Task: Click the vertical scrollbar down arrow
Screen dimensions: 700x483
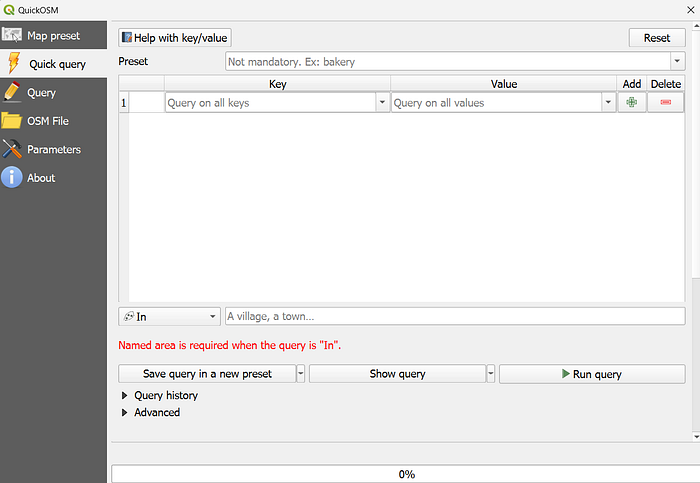Action: tap(696, 437)
